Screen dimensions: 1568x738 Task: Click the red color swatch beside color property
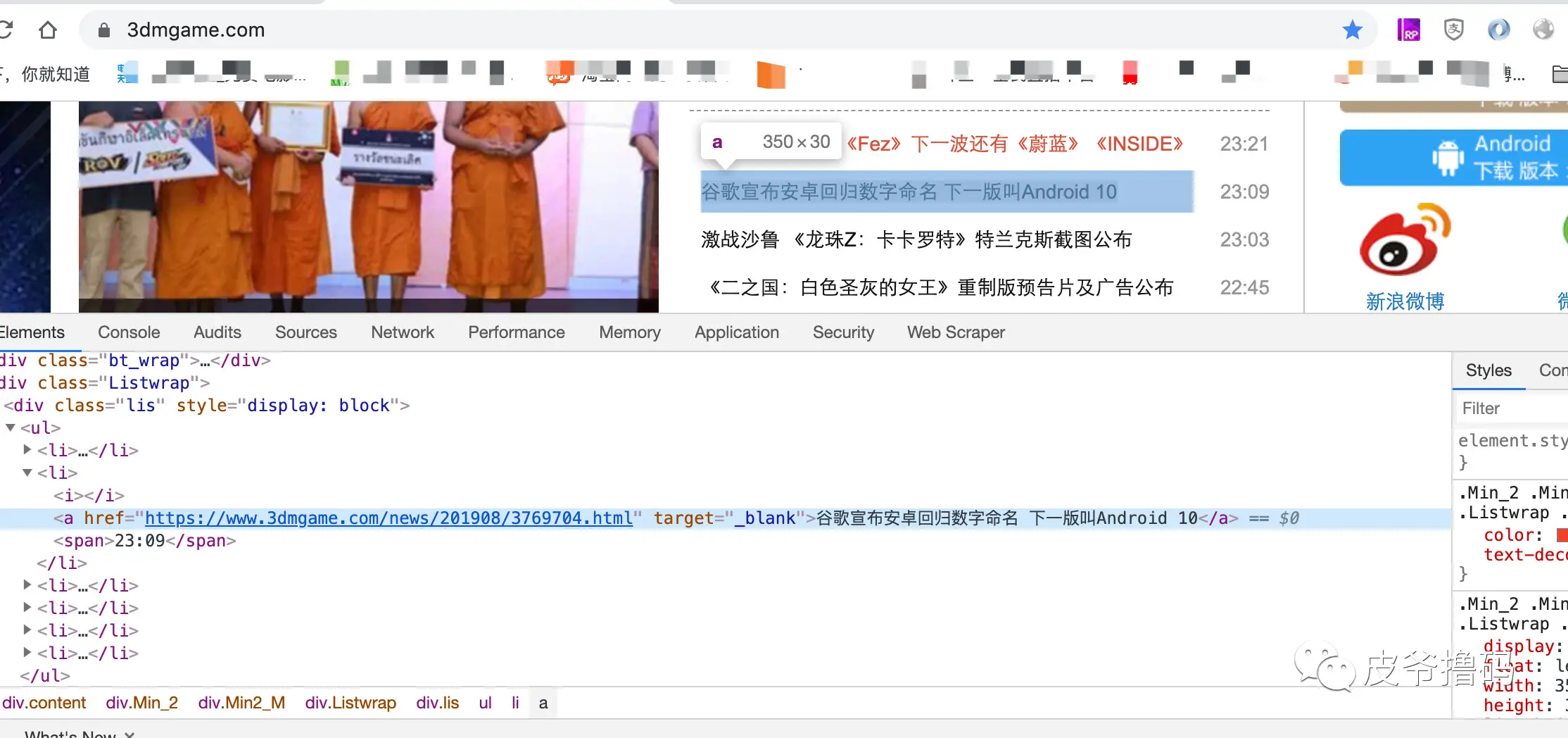(1562, 535)
